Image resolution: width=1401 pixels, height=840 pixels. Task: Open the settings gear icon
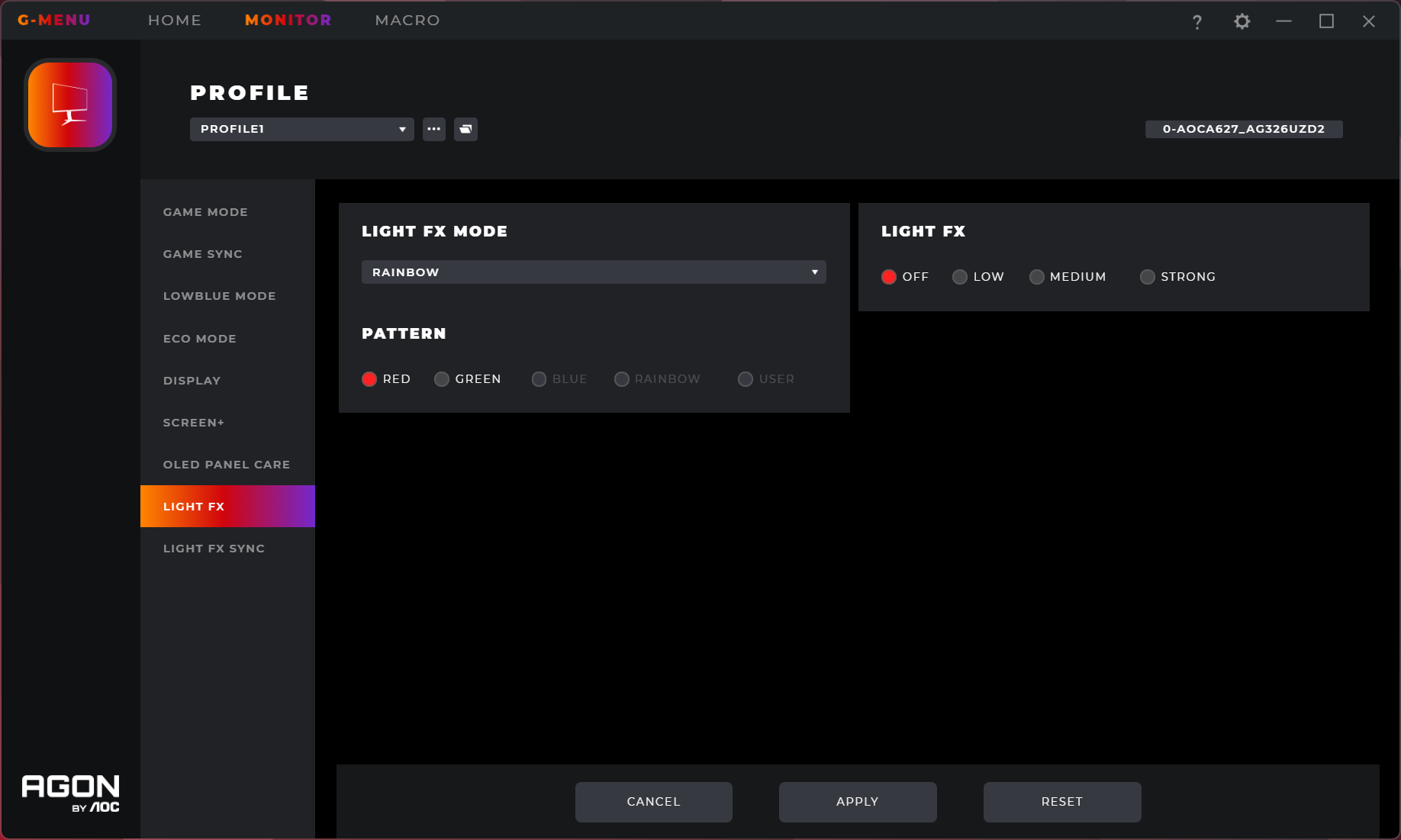[x=1242, y=21]
